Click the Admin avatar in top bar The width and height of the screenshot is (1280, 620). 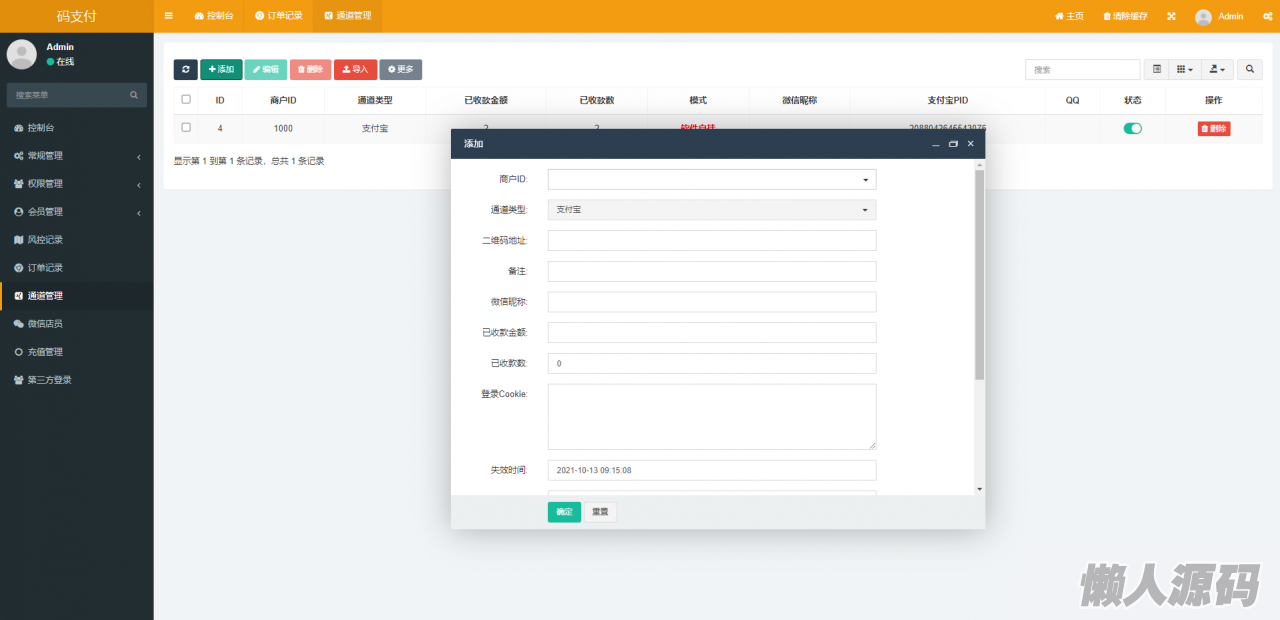tap(1203, 16)
